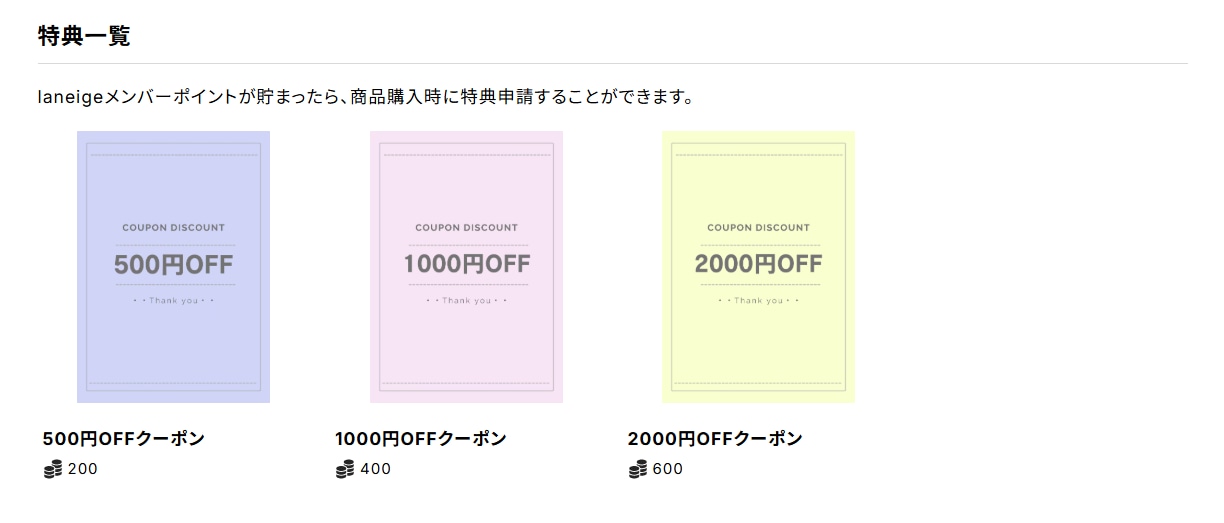Open the blue 500円OFF coupon image
The height and width of the screenshot is (523, 1224).
[x=173, y=267]
